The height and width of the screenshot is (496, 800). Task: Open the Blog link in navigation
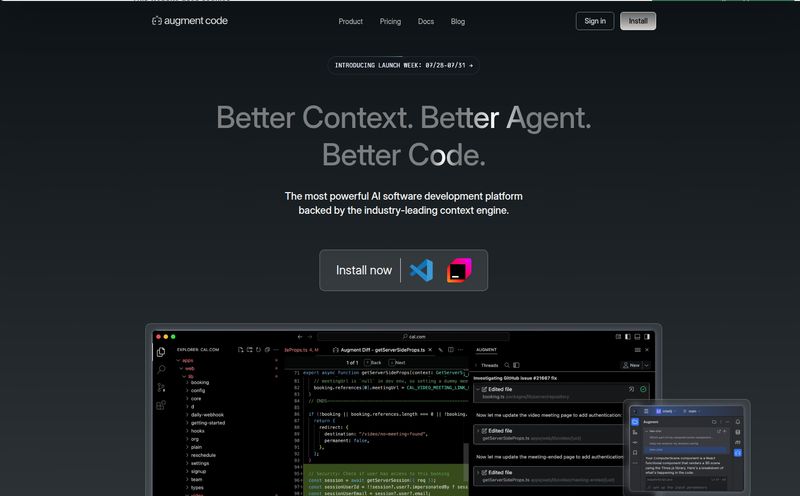click(x=458, y=21)
